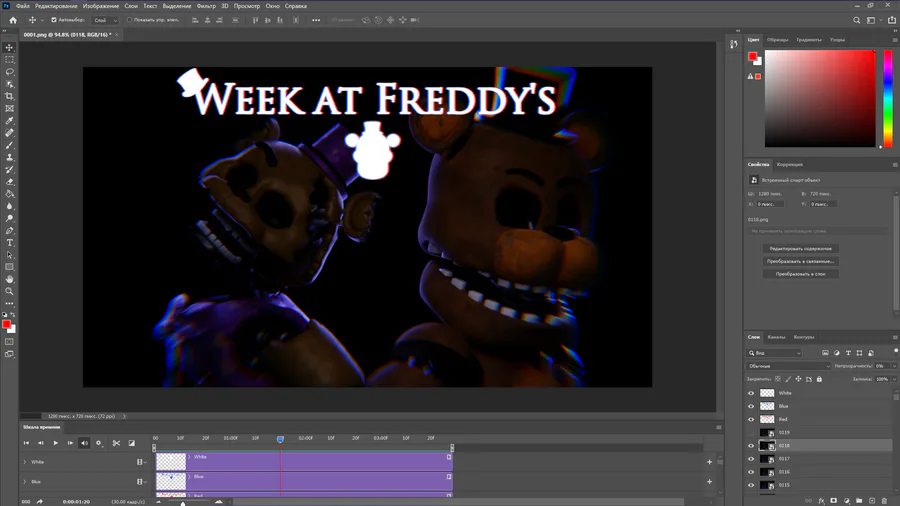Click the filter by text layers icon
The image size is (900, 506).
(848, 353)
